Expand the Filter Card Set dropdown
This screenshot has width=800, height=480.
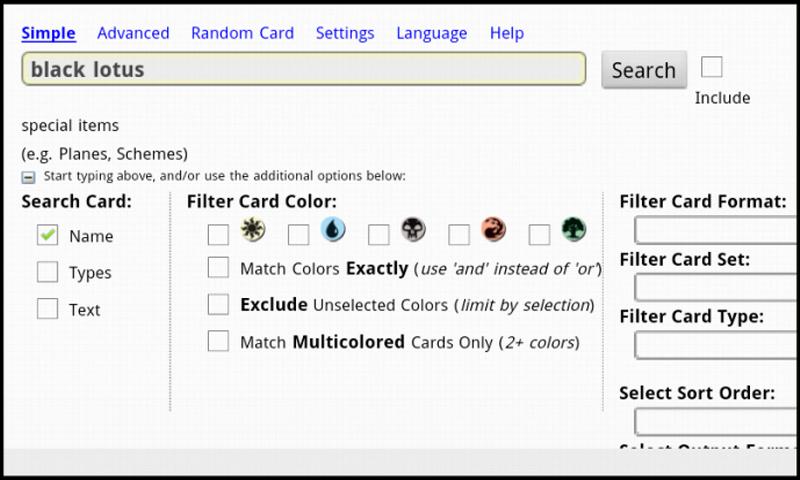[x=716, y=288]
